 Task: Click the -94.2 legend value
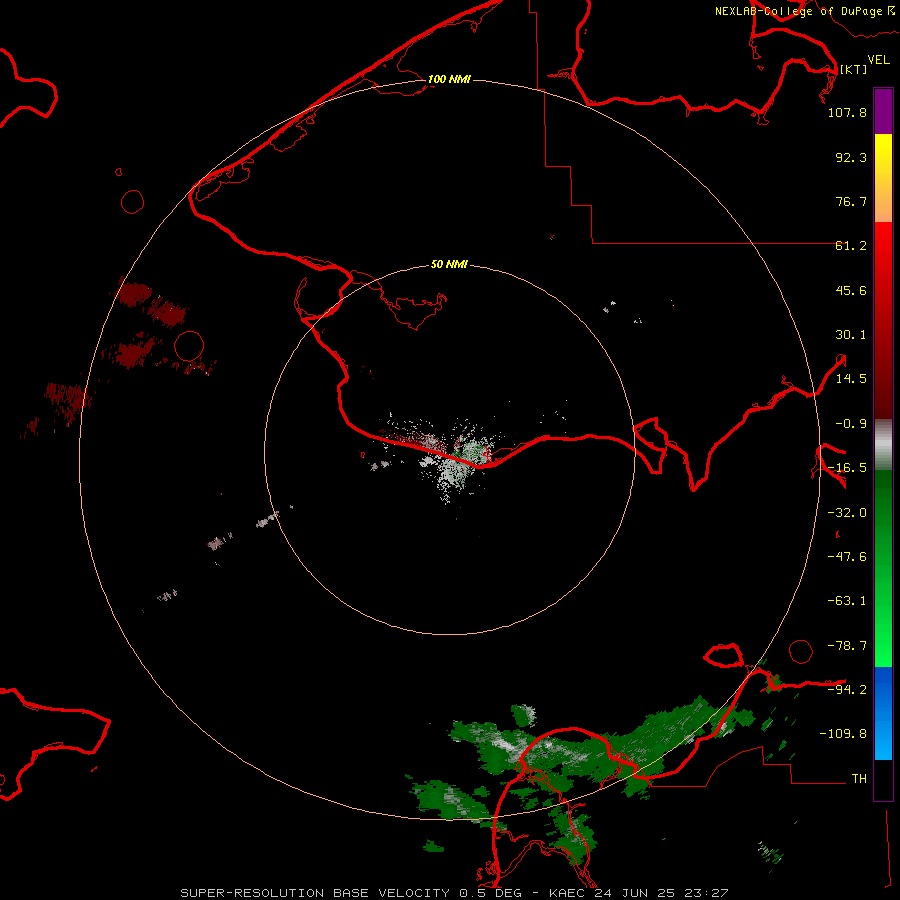coord(847,689)
